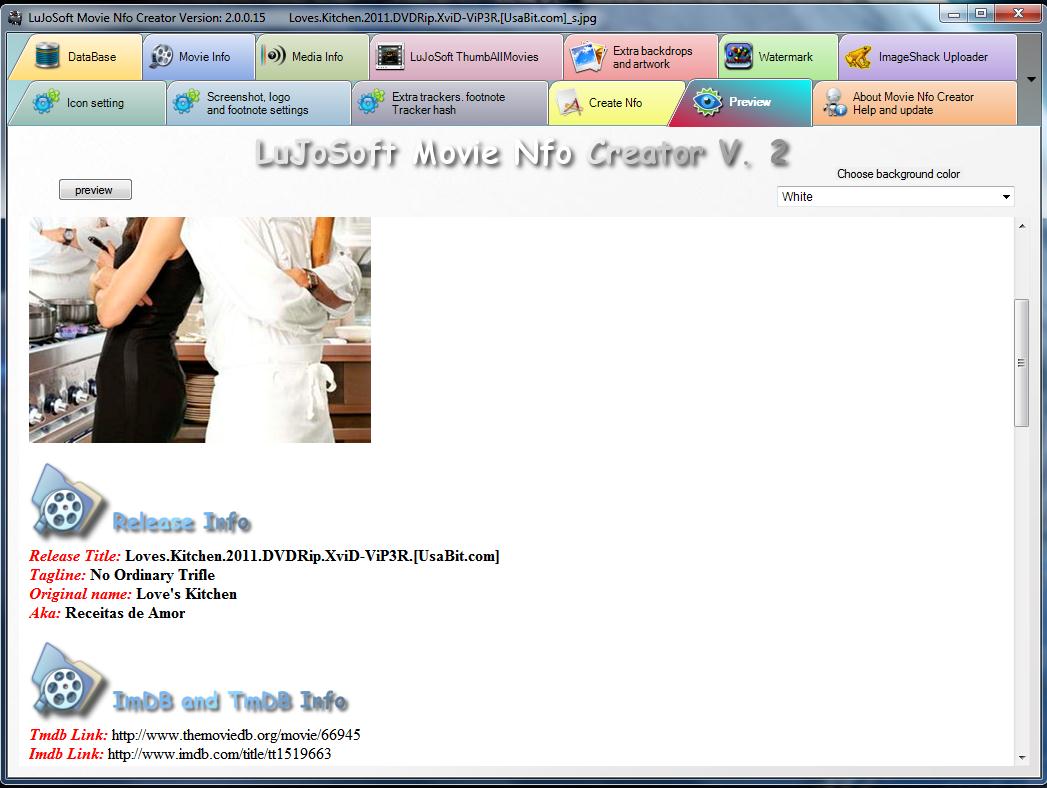This screenshot has height=788, width=1047.
Task: Click the movie poster image
Action: (x=200, y=329)
